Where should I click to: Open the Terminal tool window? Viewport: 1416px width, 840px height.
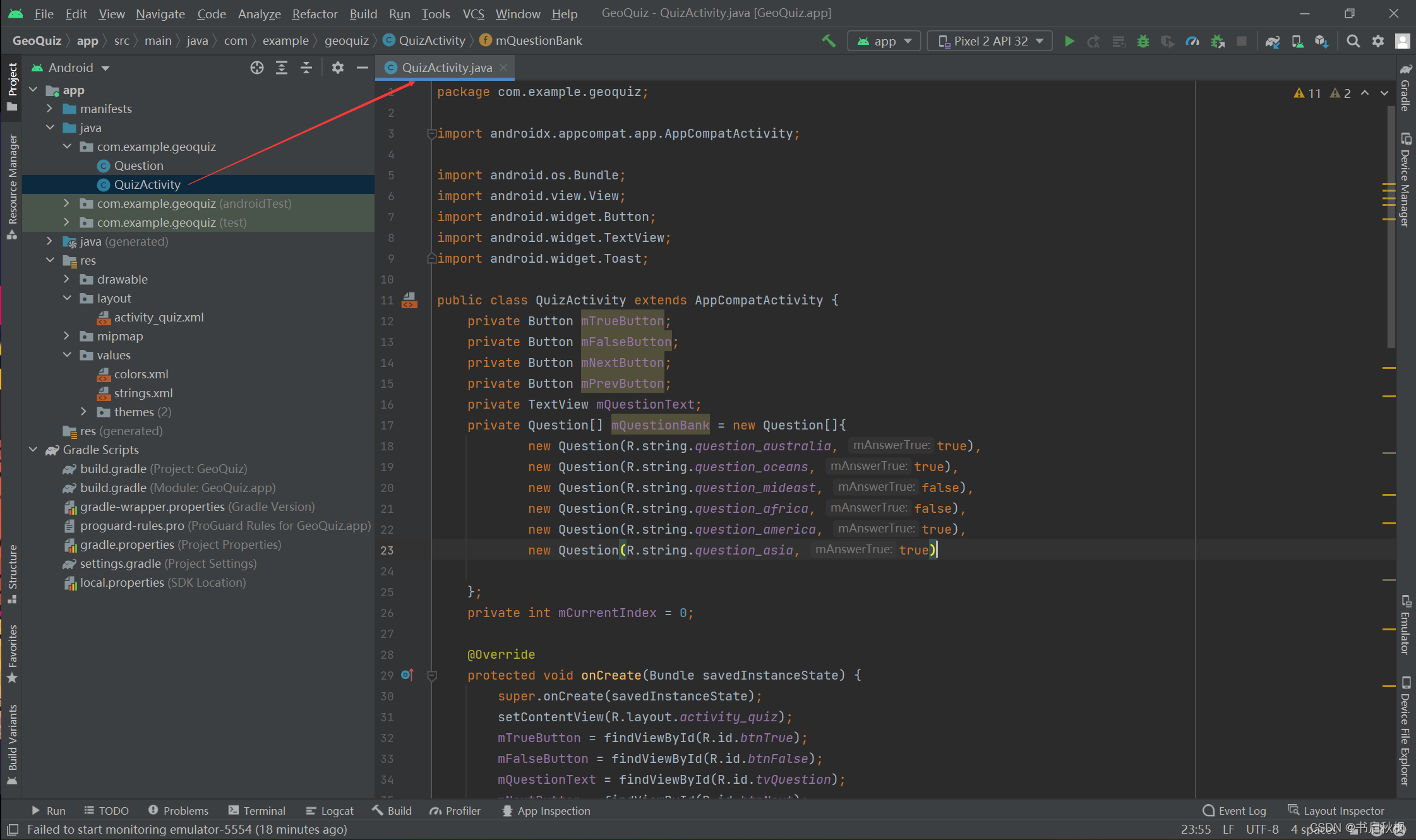[256, 811]
